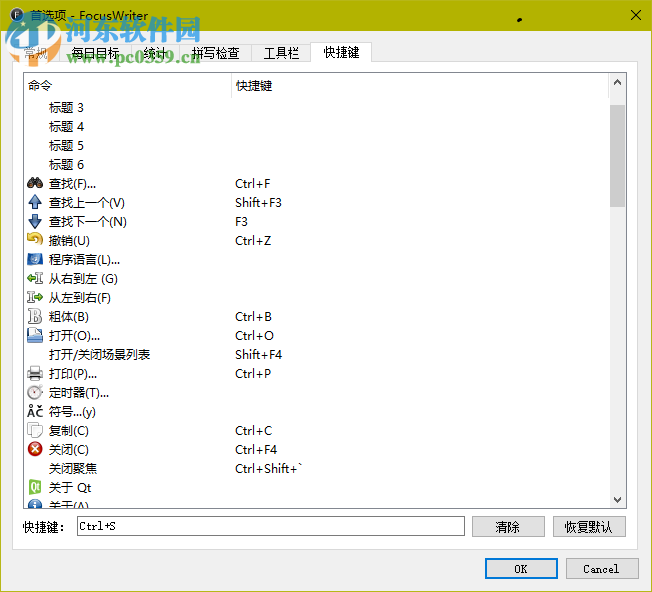Close the preferences dialog window
The image size is (652, 592).
(635, 15)
